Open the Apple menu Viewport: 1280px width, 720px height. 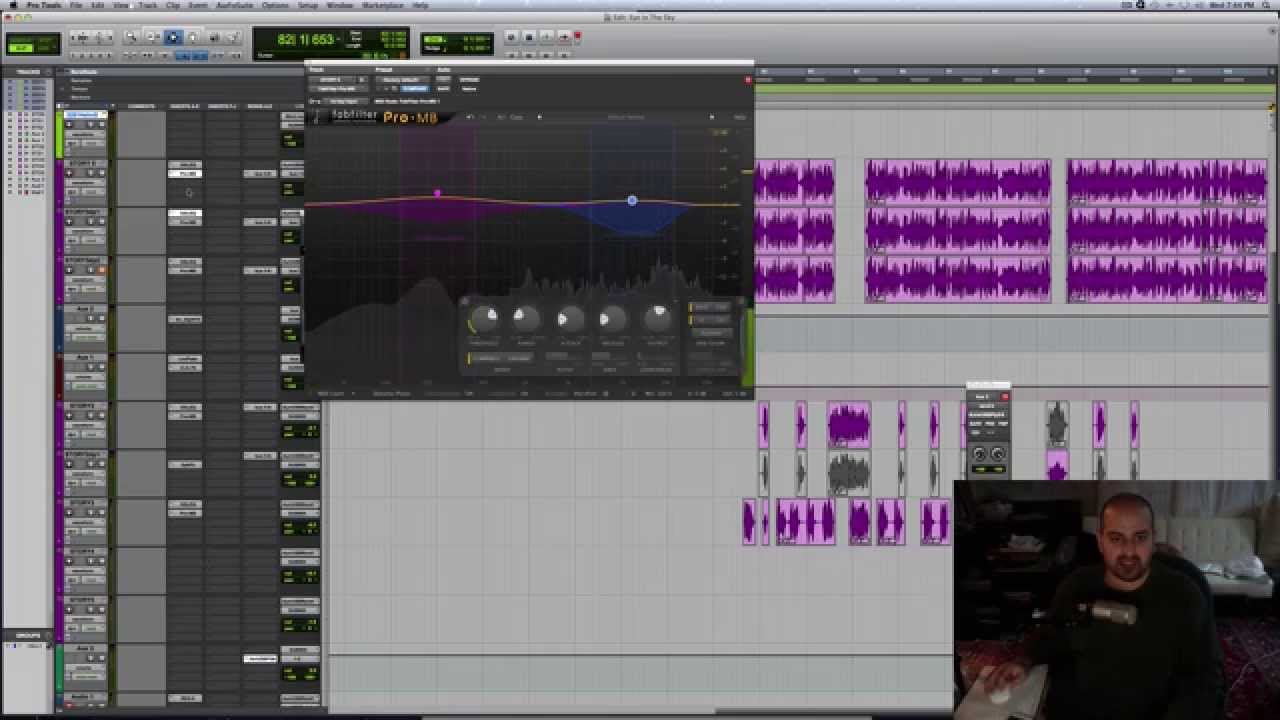pos(13,5)
